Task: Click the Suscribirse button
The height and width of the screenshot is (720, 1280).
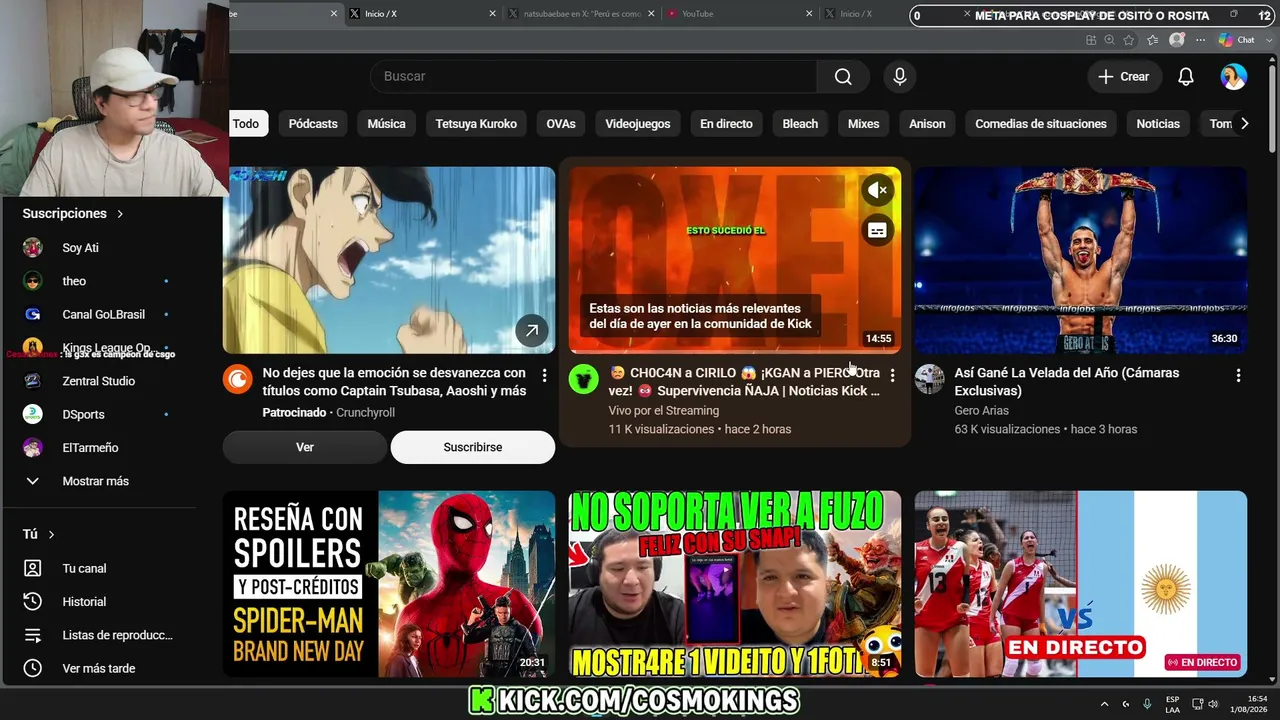Action: (x=473, y=447)
